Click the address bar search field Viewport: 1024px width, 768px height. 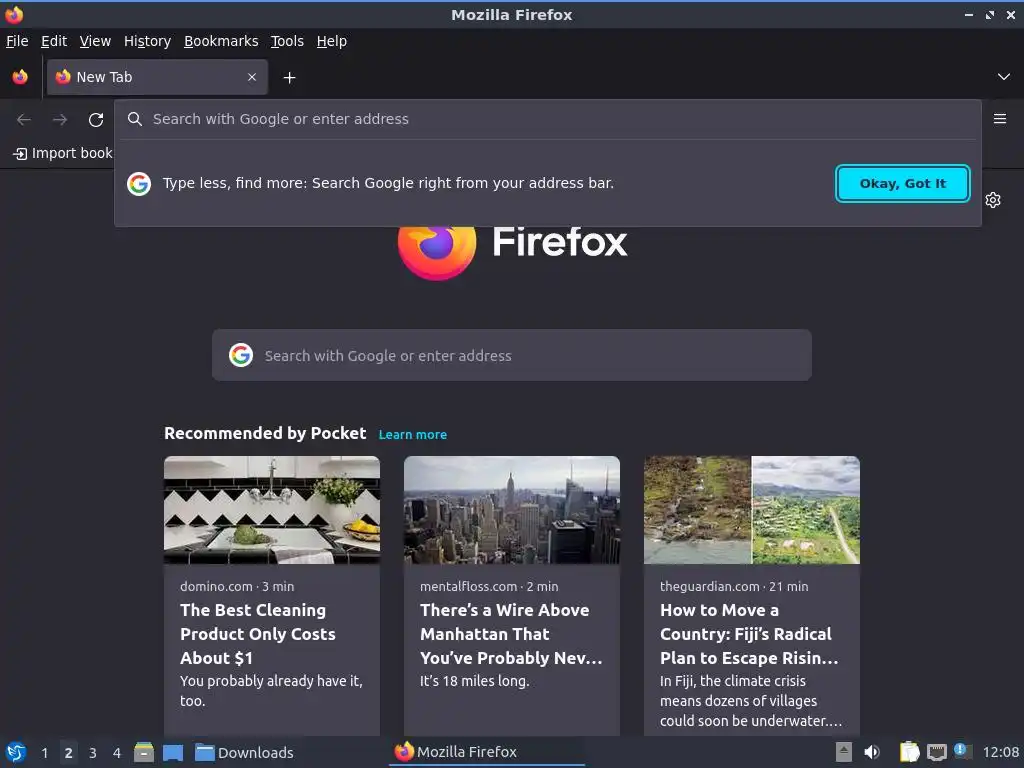pyautogui.click(x=547, y=119)
